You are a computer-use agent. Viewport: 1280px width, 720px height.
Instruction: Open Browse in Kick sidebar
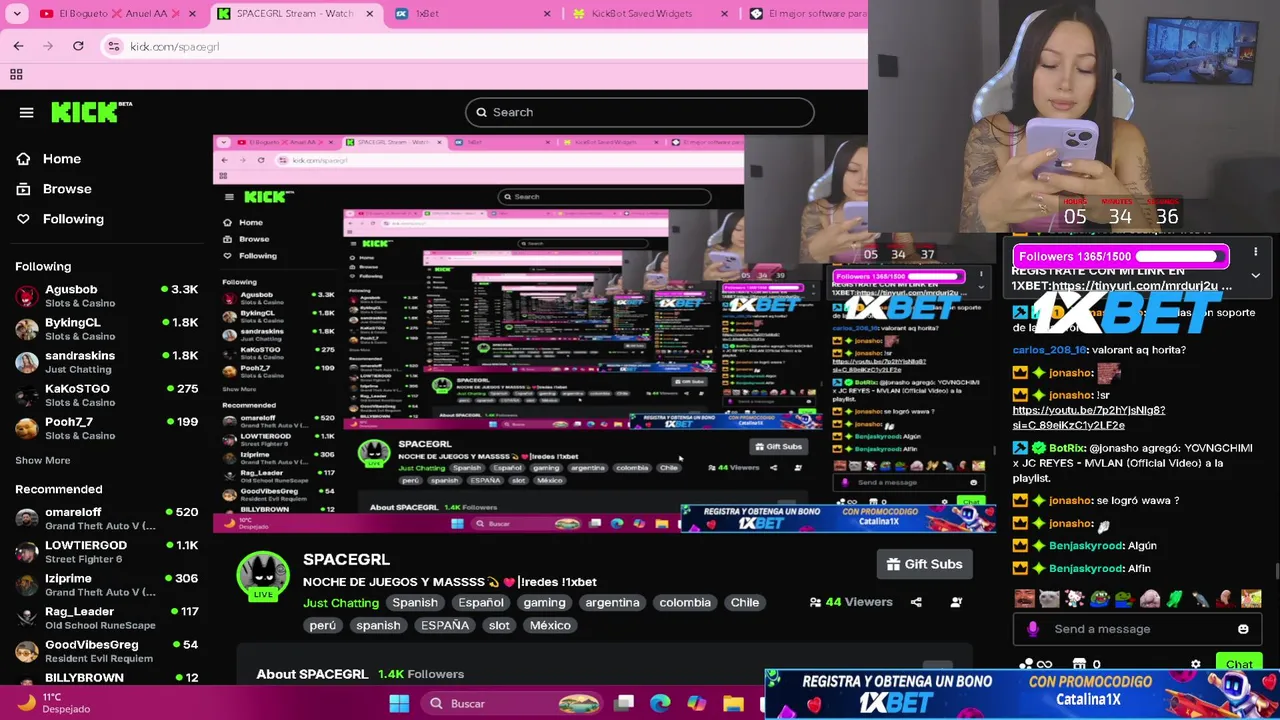pyautogui.click(x=67, y=189)
